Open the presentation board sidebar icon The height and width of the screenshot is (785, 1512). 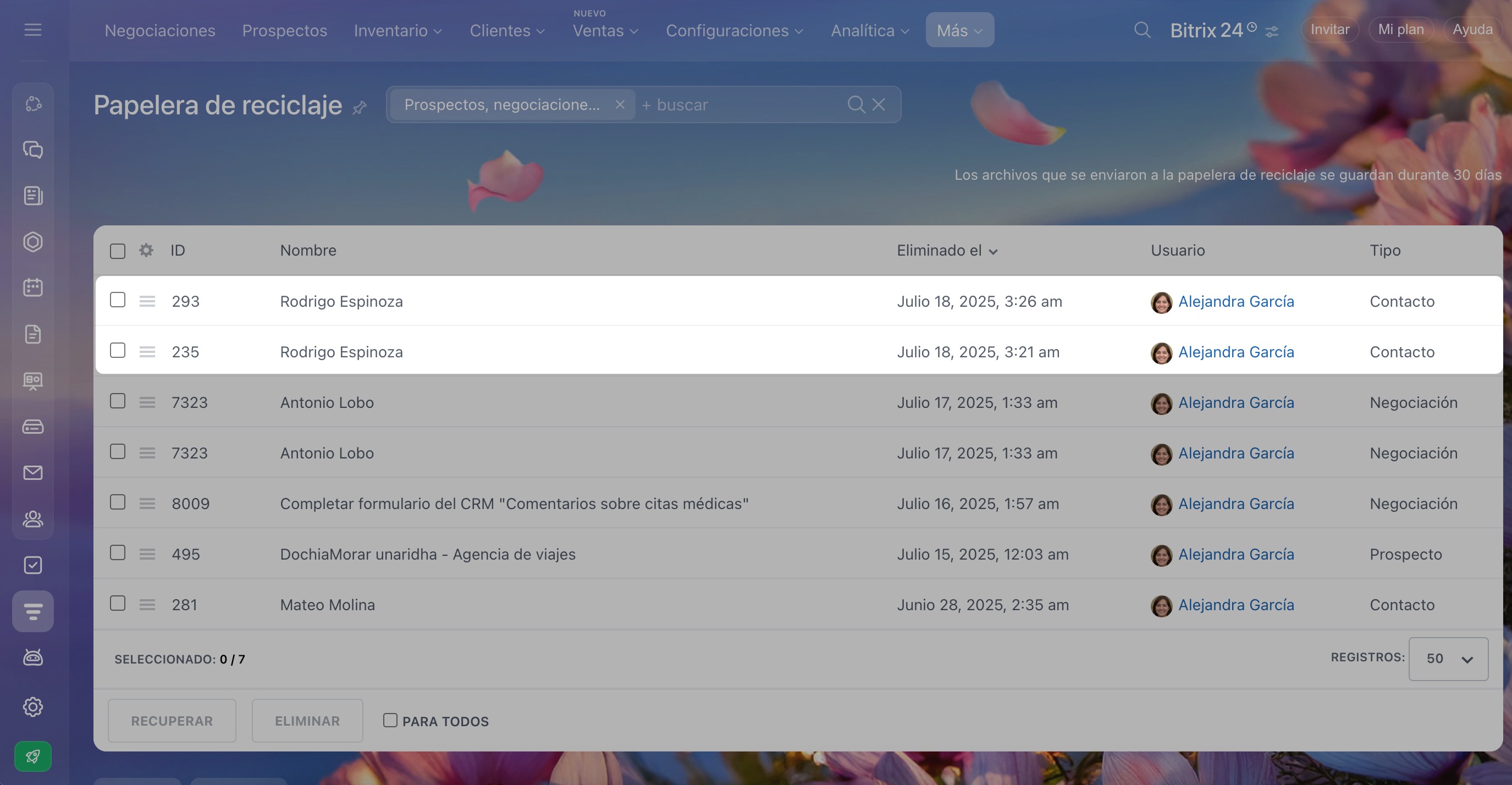33,381
